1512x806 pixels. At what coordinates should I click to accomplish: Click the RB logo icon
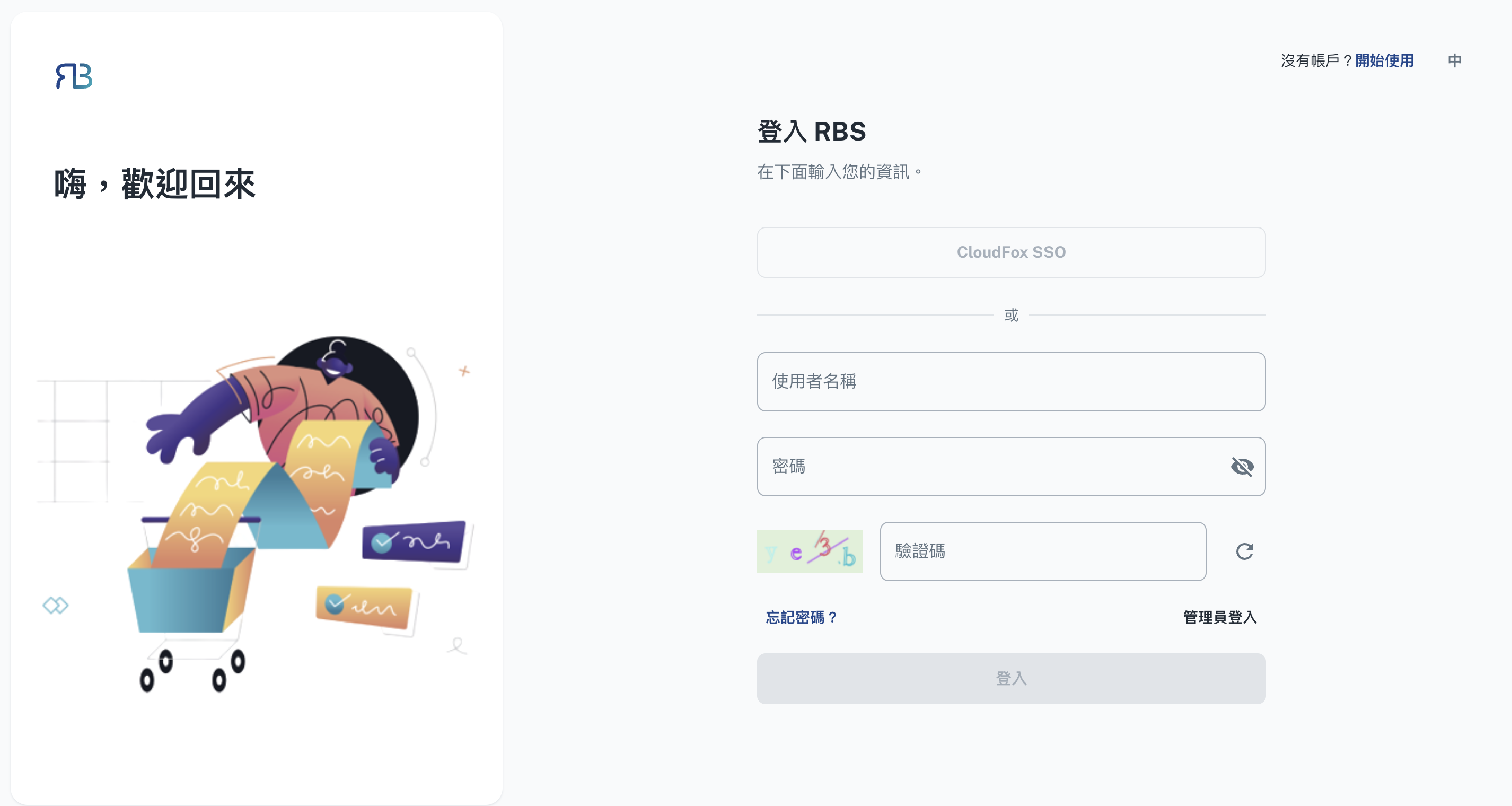click(x=74, y=76)
